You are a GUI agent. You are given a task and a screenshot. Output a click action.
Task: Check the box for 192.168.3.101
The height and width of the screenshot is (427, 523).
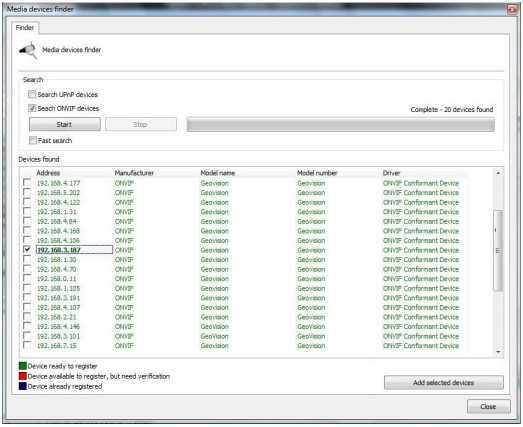point(27,336)
